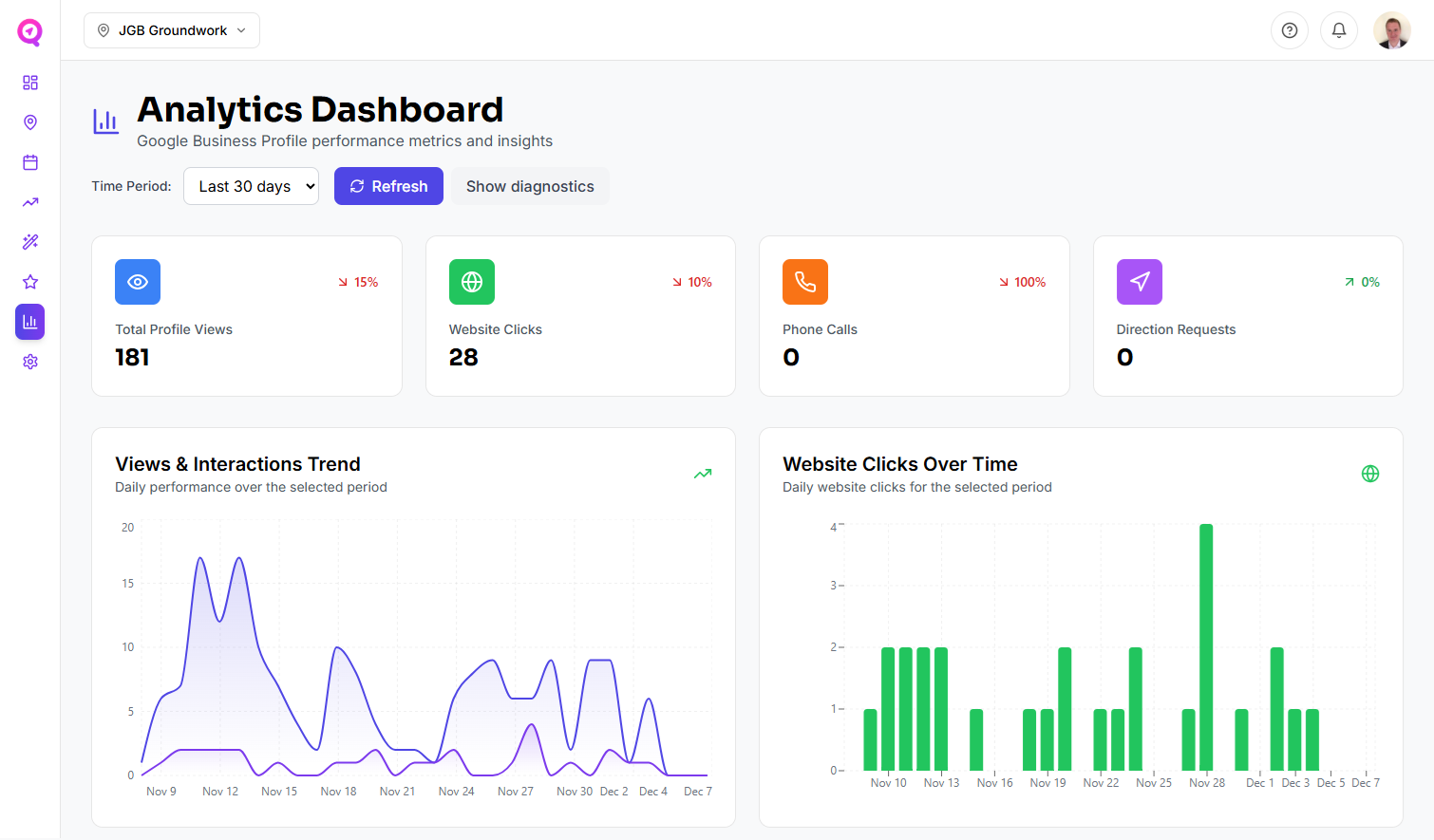Click the Refresh button

(x=388, y=186)
